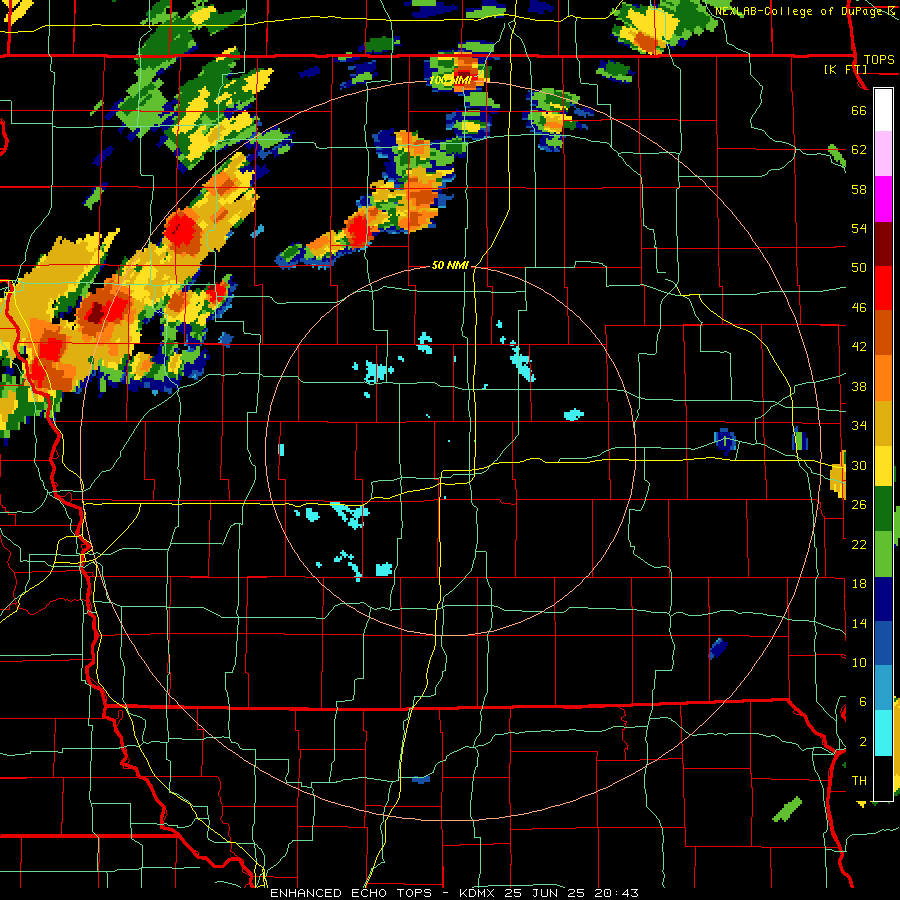This screenshot has height=900, width=900.
Task: Click the 18 value on the legend
Action: 859,584
